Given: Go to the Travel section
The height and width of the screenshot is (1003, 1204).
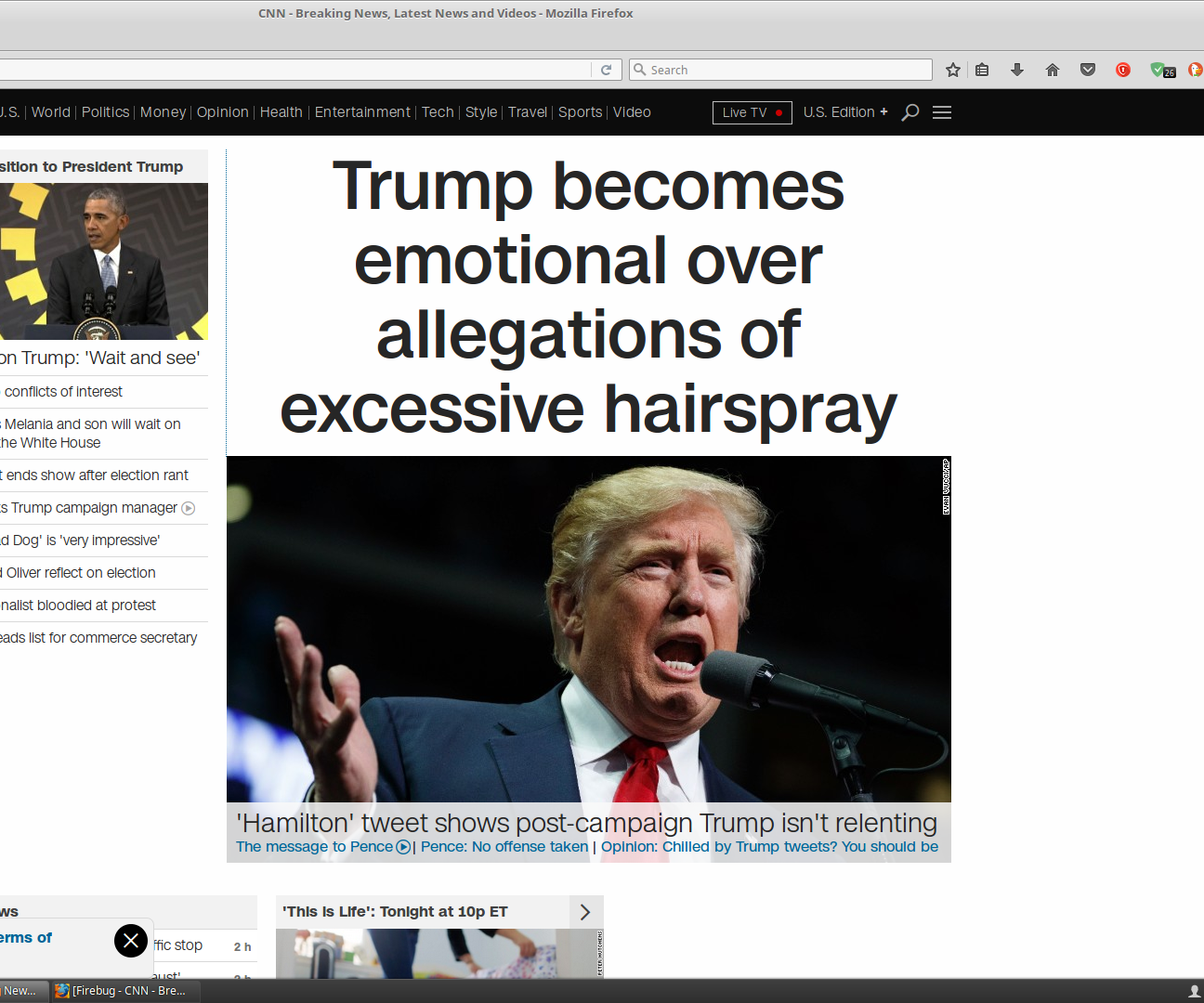Looking at the screenshot, I should click(x=528, y=112).
